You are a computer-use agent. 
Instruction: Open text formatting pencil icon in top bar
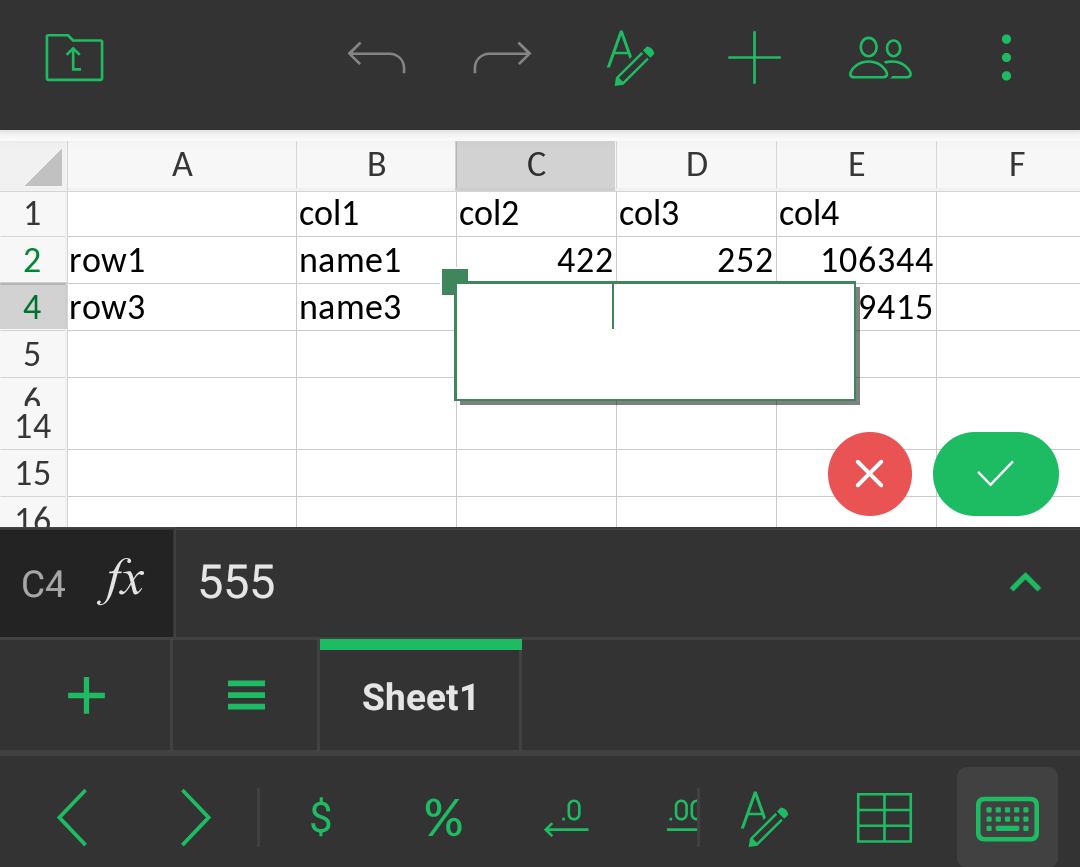click(631, 58)
